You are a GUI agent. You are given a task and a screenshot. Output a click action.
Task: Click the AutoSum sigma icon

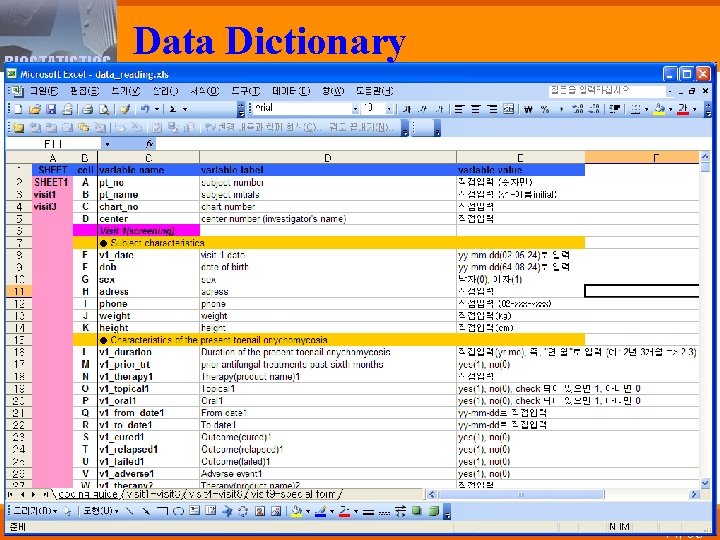173,109
